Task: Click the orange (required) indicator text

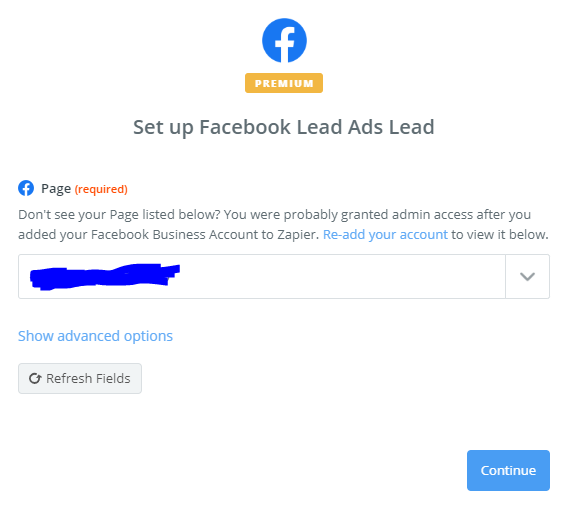Action: pos(101,189)
